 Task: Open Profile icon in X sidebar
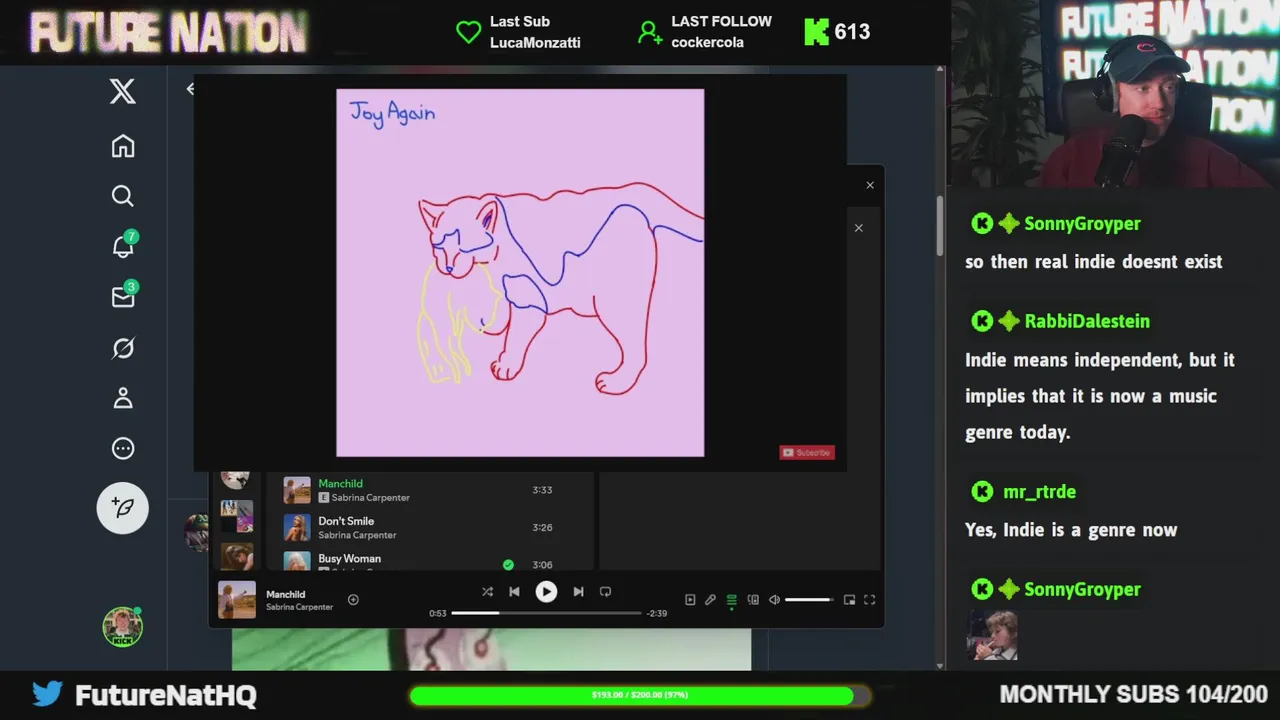click(122, 398)
